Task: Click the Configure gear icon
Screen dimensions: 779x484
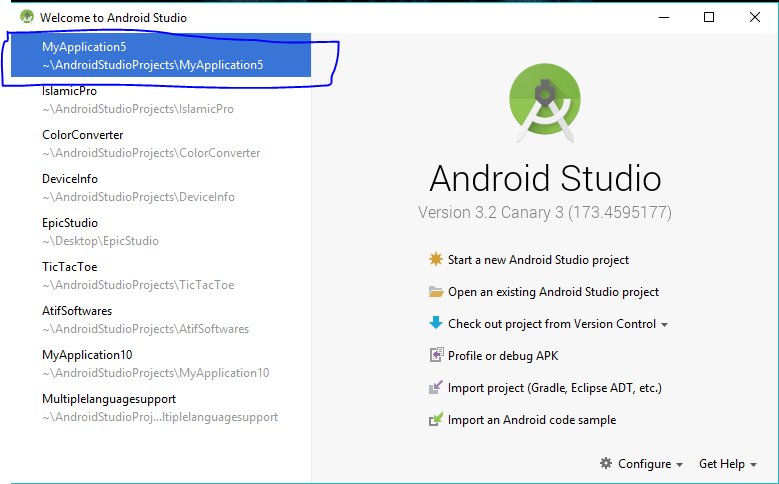Action: (x=606, y=463)
